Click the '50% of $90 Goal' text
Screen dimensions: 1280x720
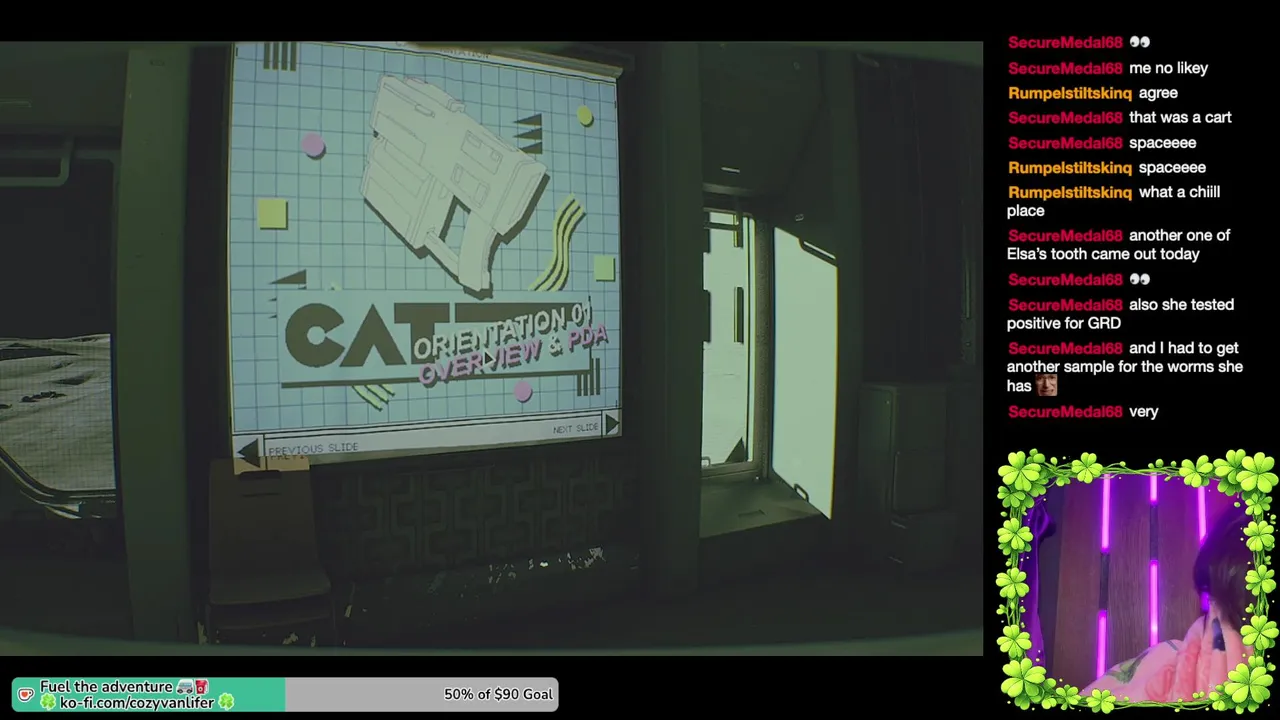pos(498,694)
